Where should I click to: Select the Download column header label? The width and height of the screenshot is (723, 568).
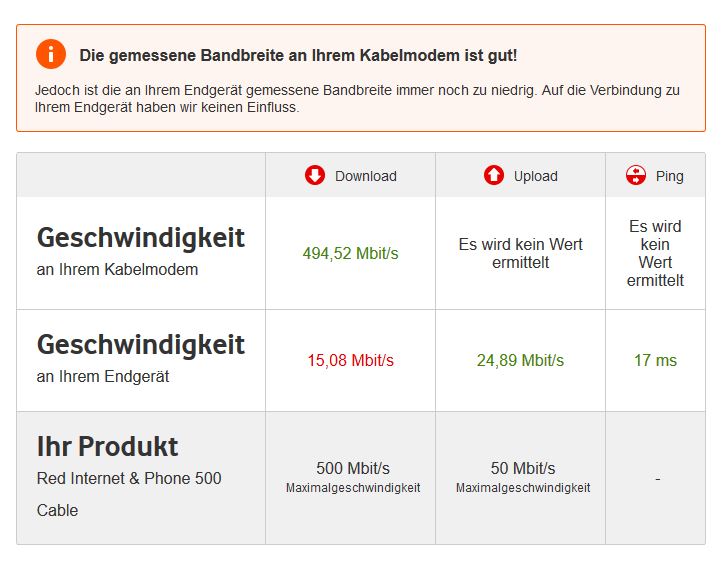point(366,176)
